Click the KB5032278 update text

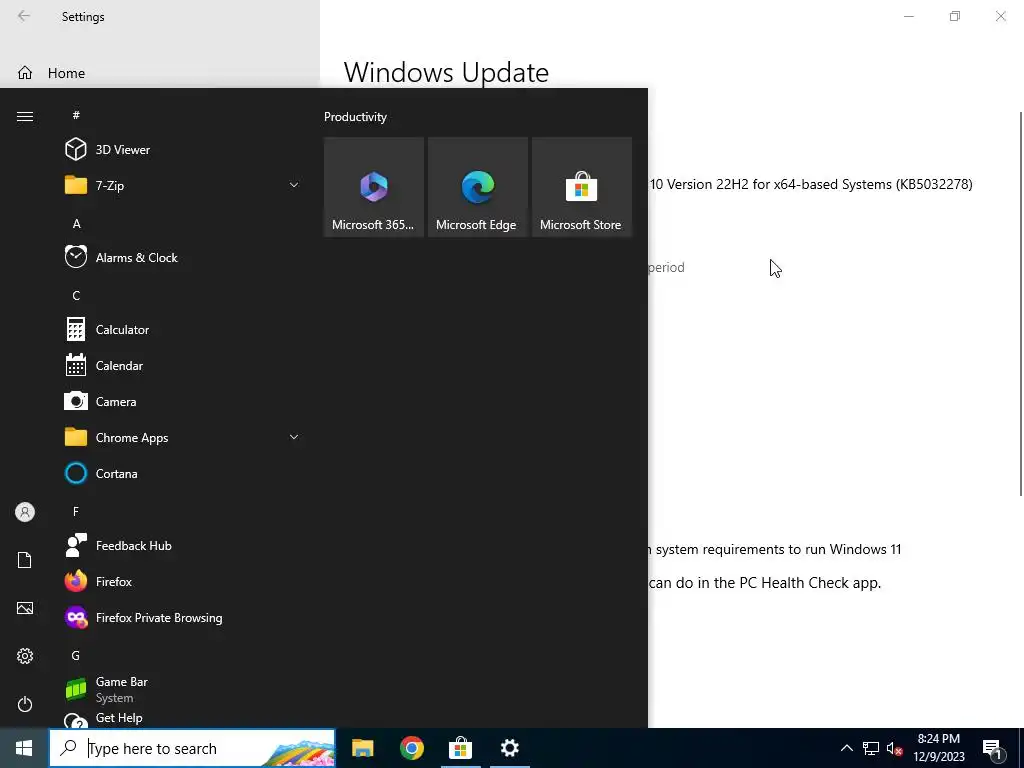click(x=810, y=184)
